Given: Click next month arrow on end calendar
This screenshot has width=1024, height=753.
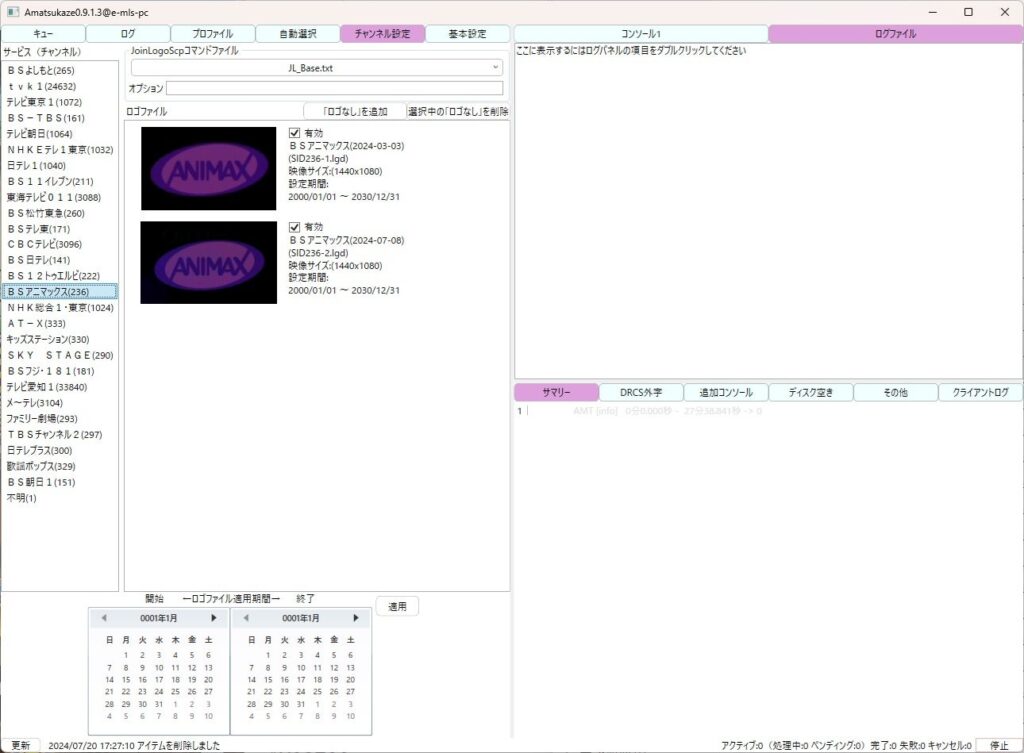Looking at the screenshot, I should point(356,618).
